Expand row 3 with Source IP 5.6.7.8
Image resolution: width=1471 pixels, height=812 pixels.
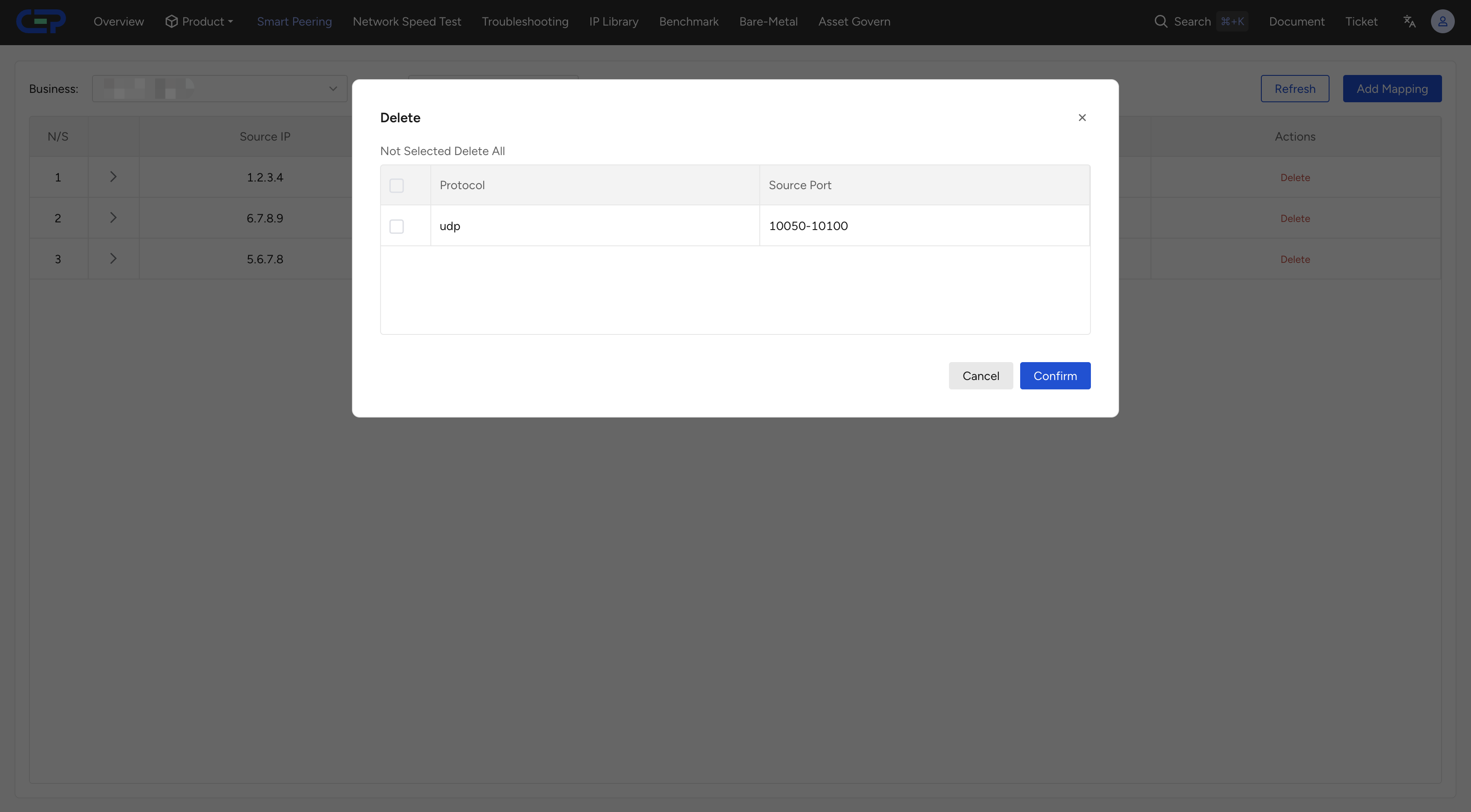(113, 259)
